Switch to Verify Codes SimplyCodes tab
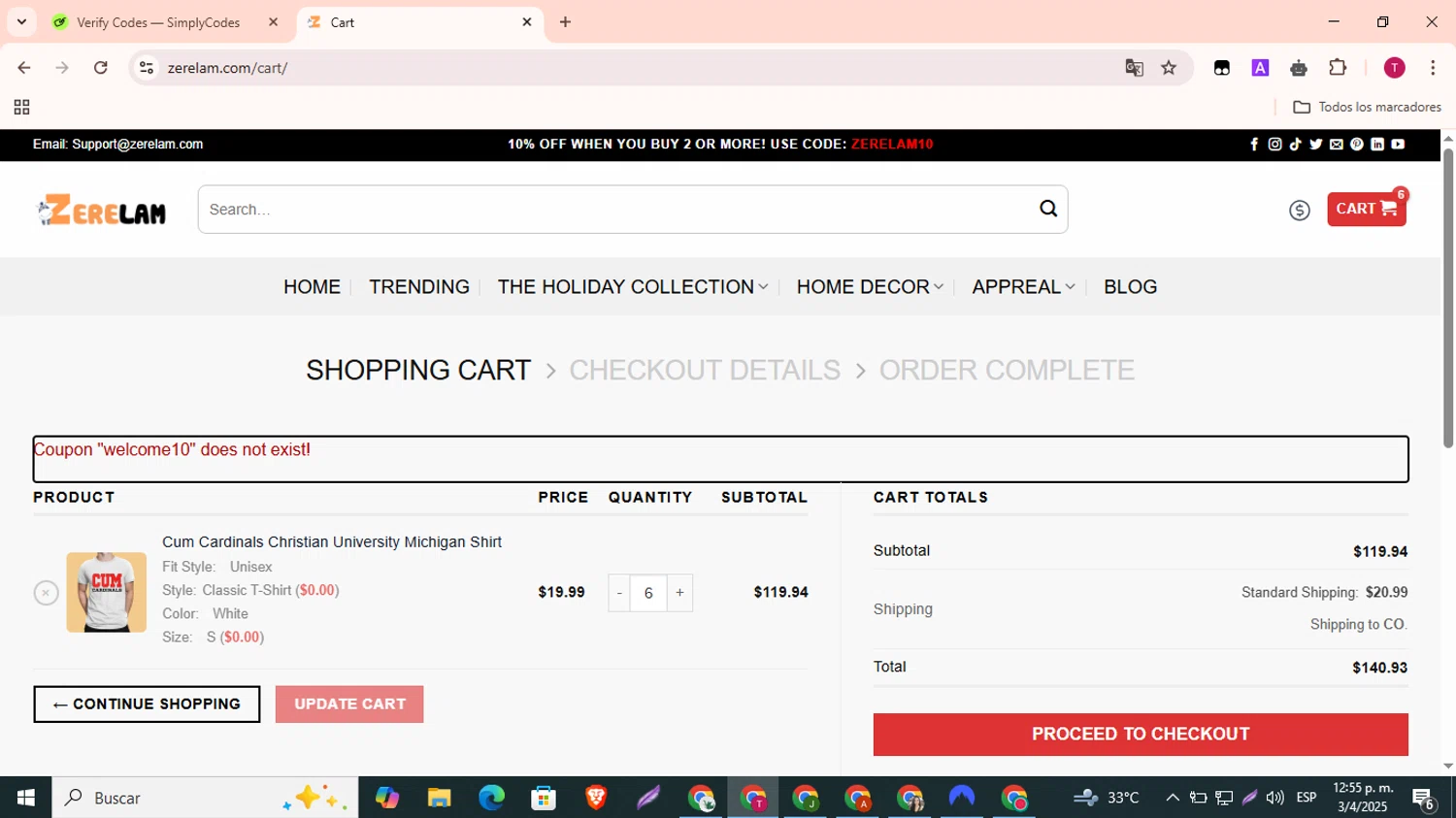 click(166, 22)
